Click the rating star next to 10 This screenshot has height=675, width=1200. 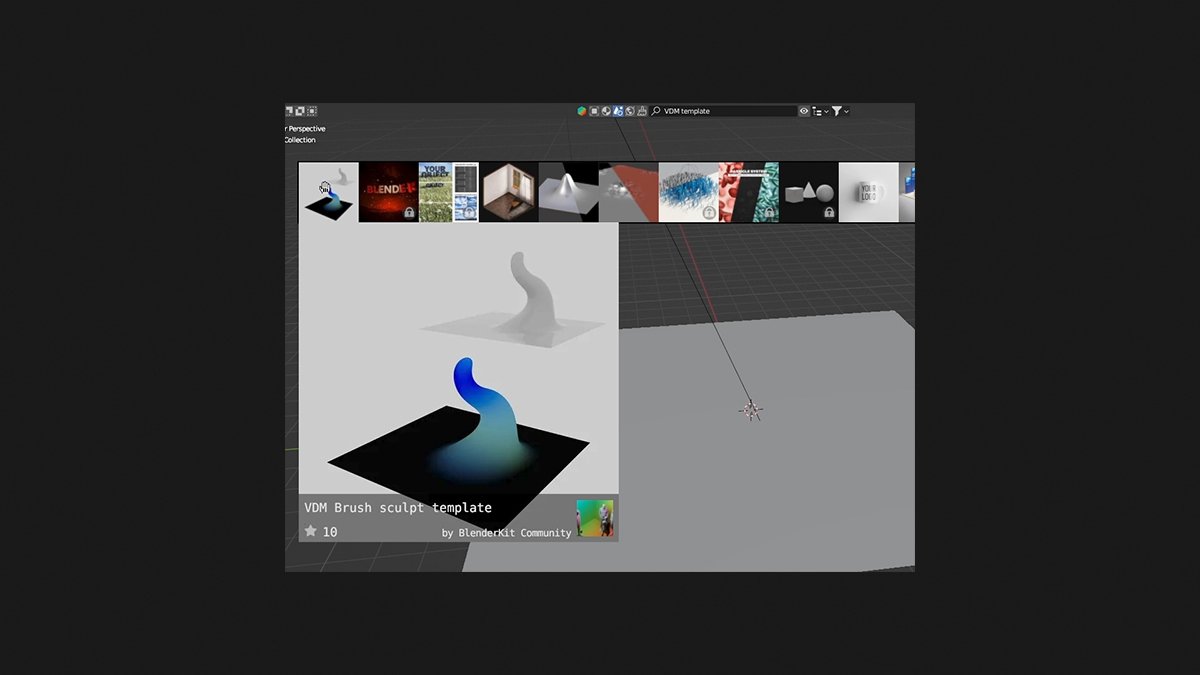pos(311,530)
